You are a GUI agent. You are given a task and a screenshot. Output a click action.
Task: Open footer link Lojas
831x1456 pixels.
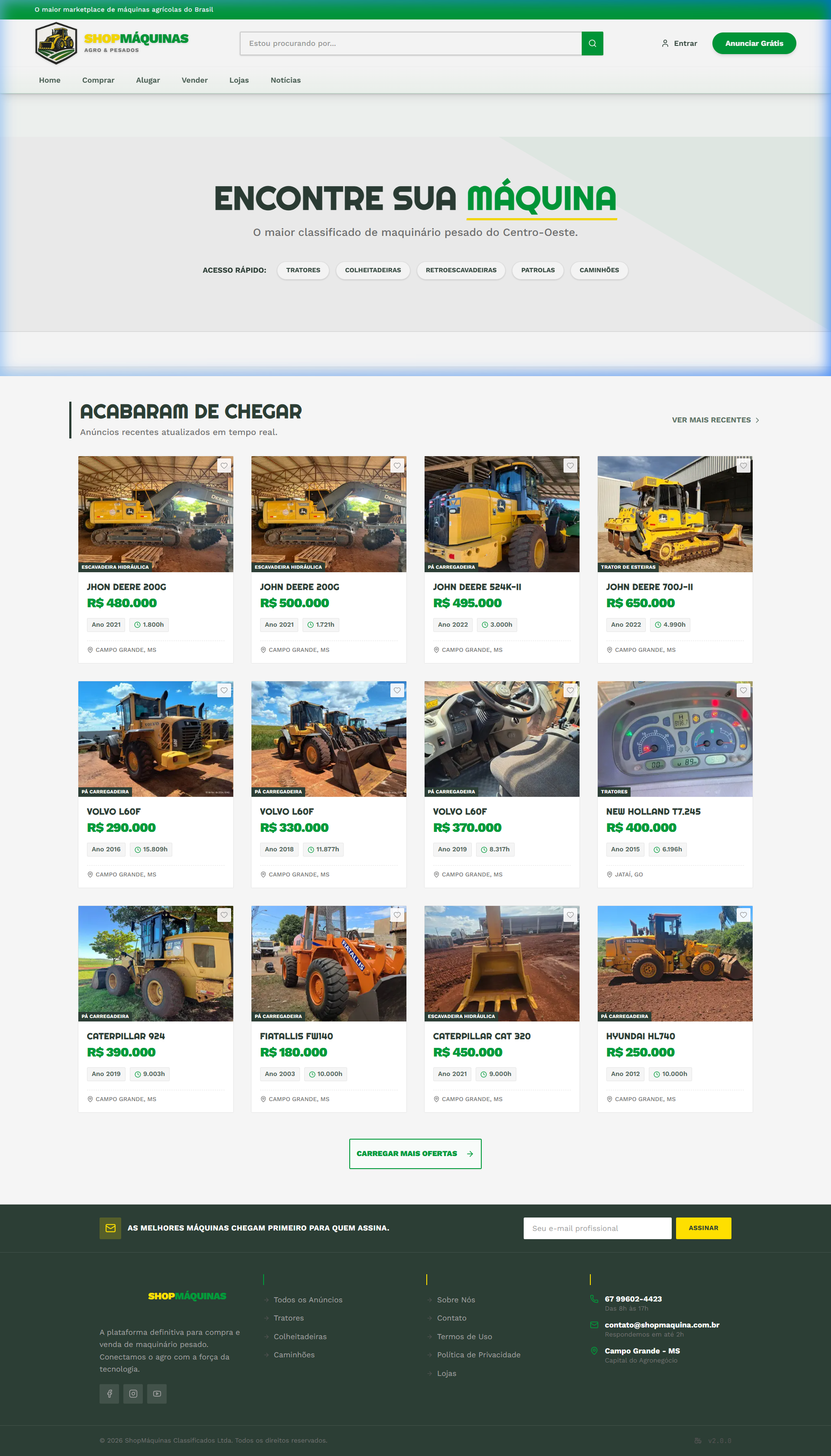[446, 1373]
